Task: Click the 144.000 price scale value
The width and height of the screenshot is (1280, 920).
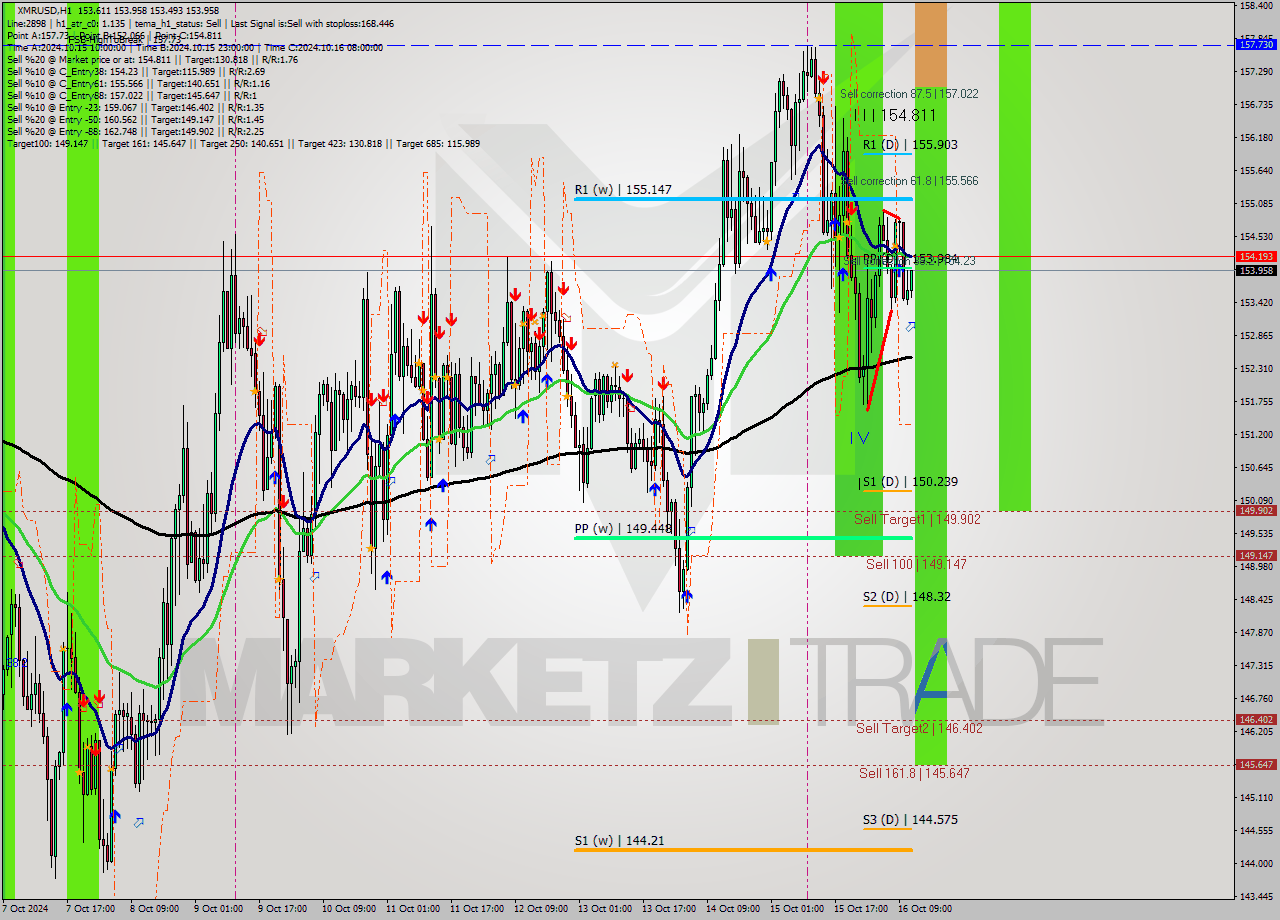Action: 1254,863
